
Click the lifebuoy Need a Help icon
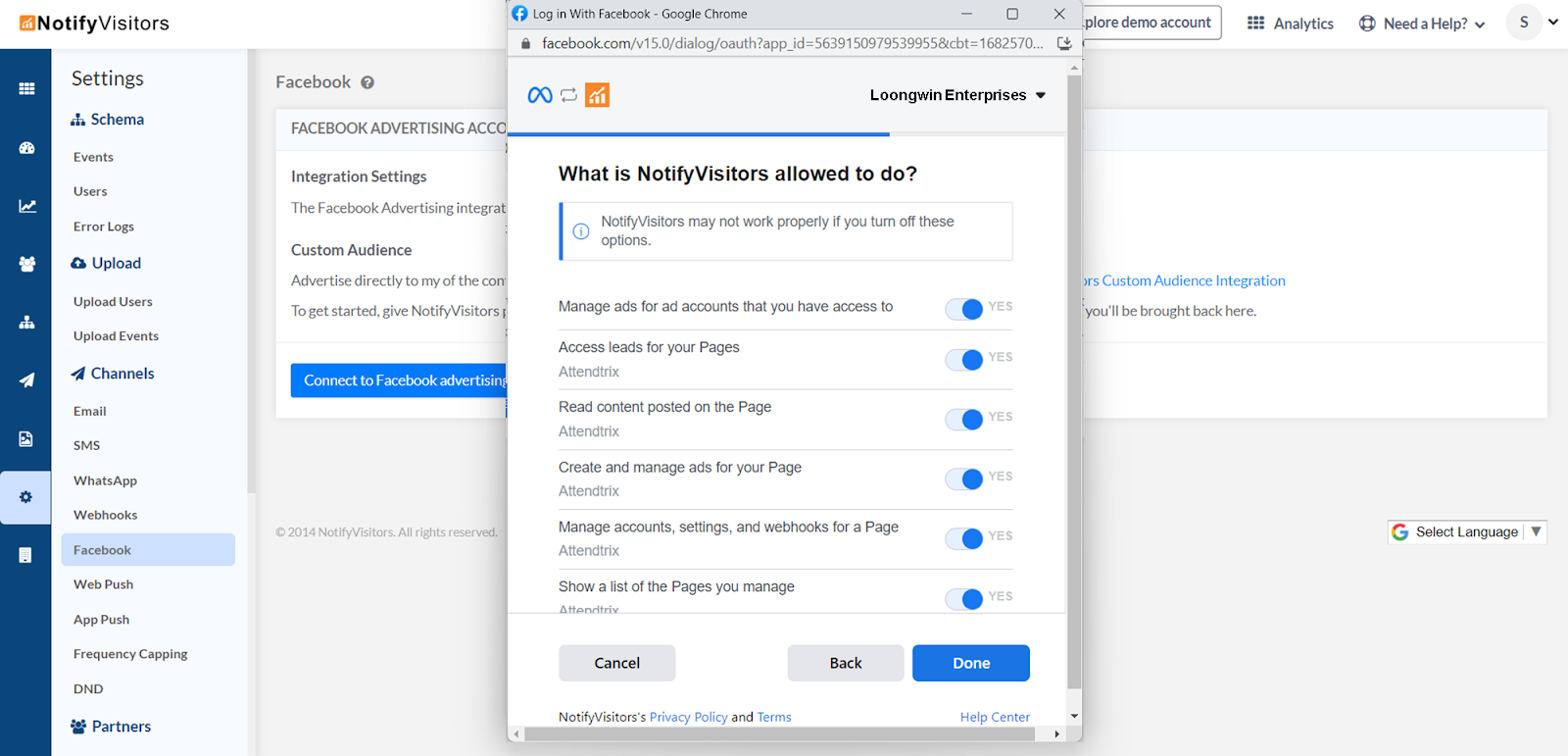click(x=1367, y=24)
